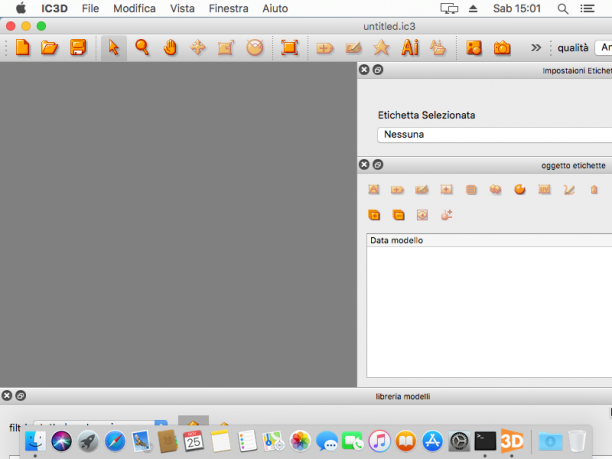Click the letter A label icon in oggetto etichette
The width and height of the screenshot is (612, 459).
(x=374, y=190)
